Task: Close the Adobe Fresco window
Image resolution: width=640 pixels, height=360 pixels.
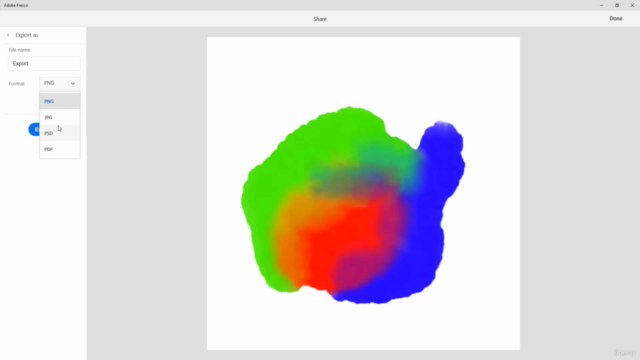Action: coord(632,5)
